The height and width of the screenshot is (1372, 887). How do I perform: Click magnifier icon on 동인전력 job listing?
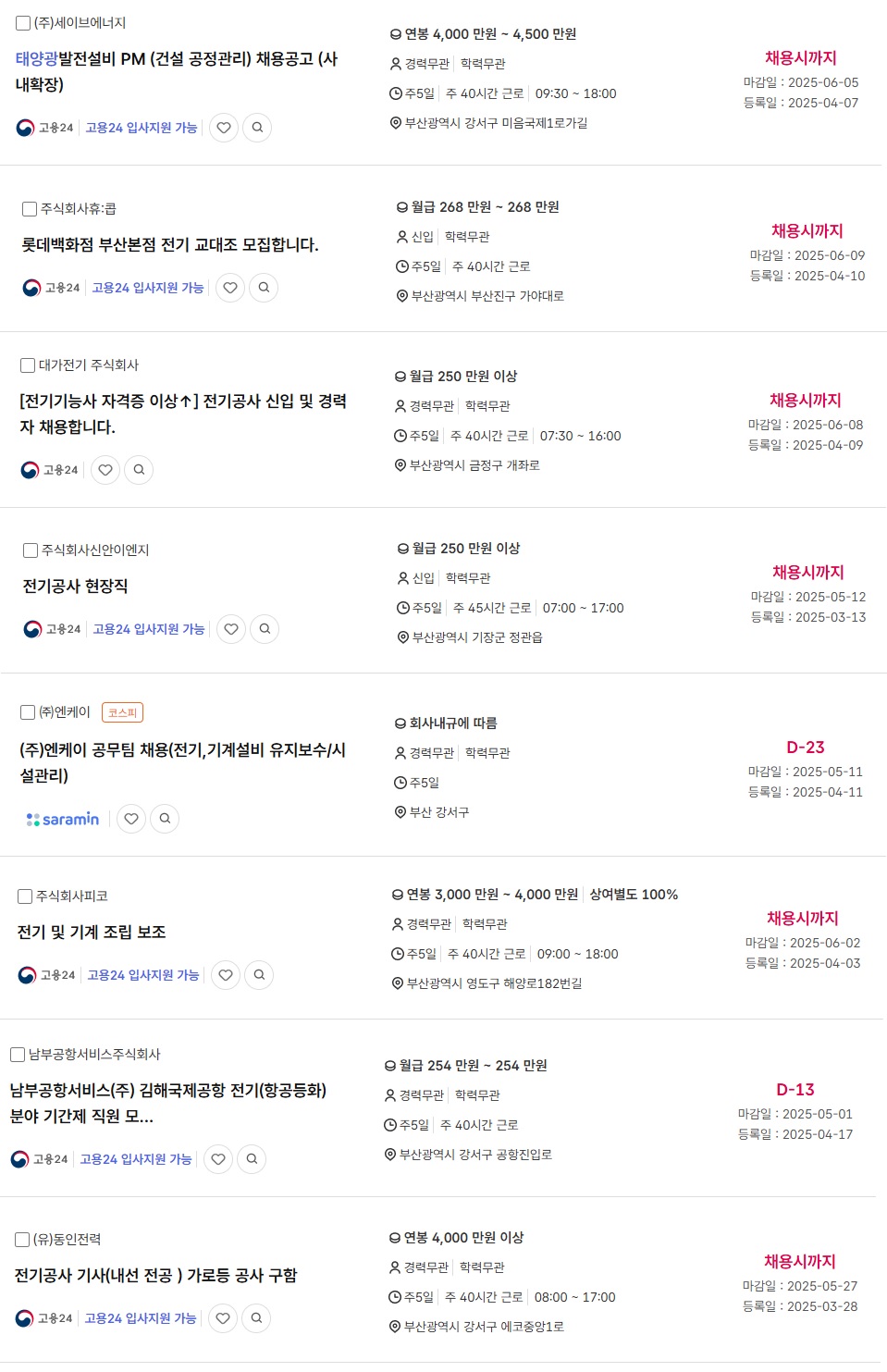[x=256, y=1318]
